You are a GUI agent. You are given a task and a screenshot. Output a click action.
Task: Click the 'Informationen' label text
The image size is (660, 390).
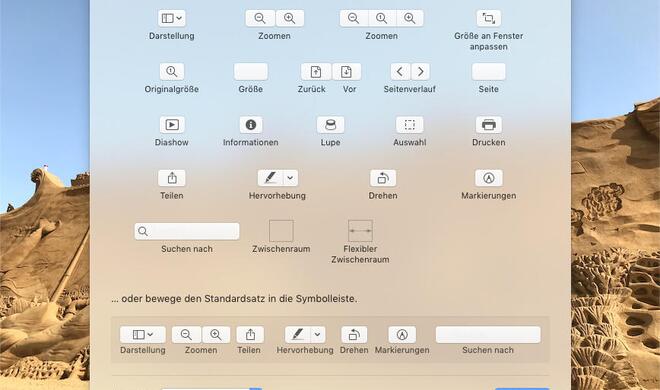point(251,142)
